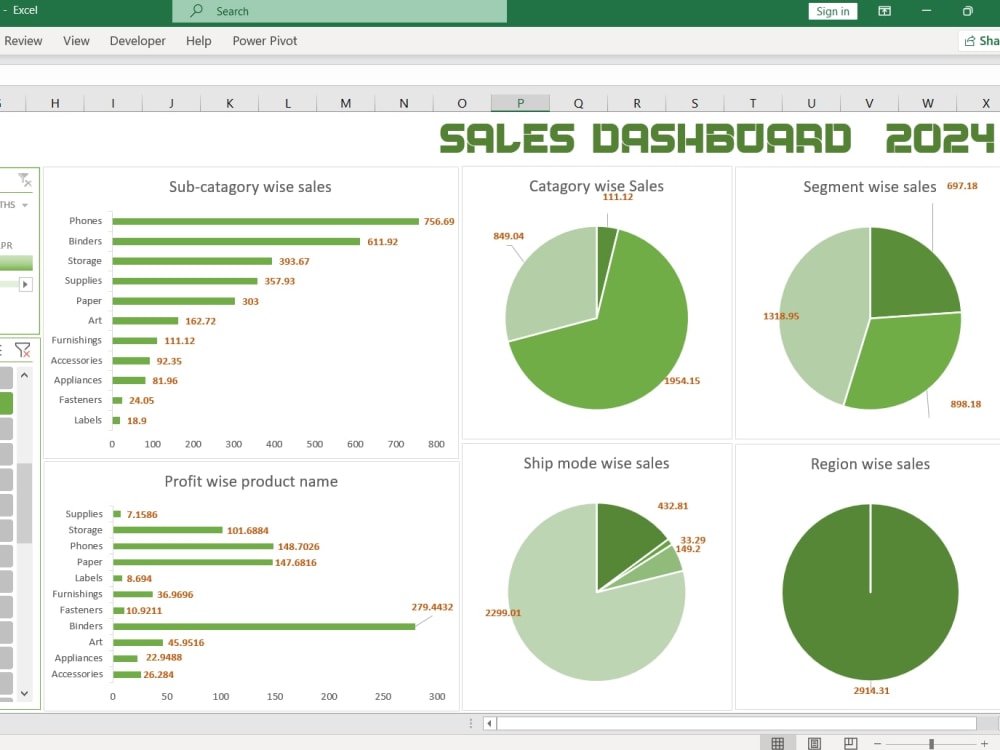Open the Power Pivot ribbon tab

(x=265, y=41)
